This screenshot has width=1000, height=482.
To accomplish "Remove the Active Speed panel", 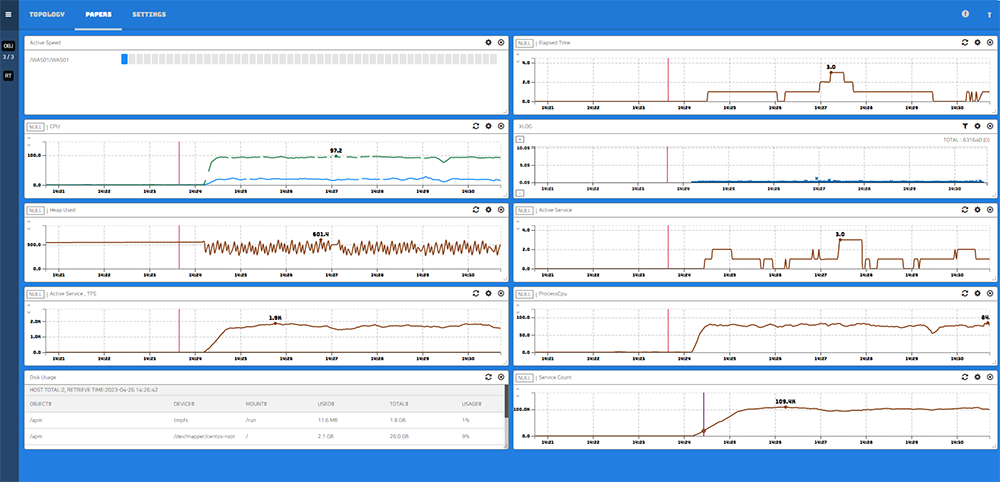I will 501,42.
